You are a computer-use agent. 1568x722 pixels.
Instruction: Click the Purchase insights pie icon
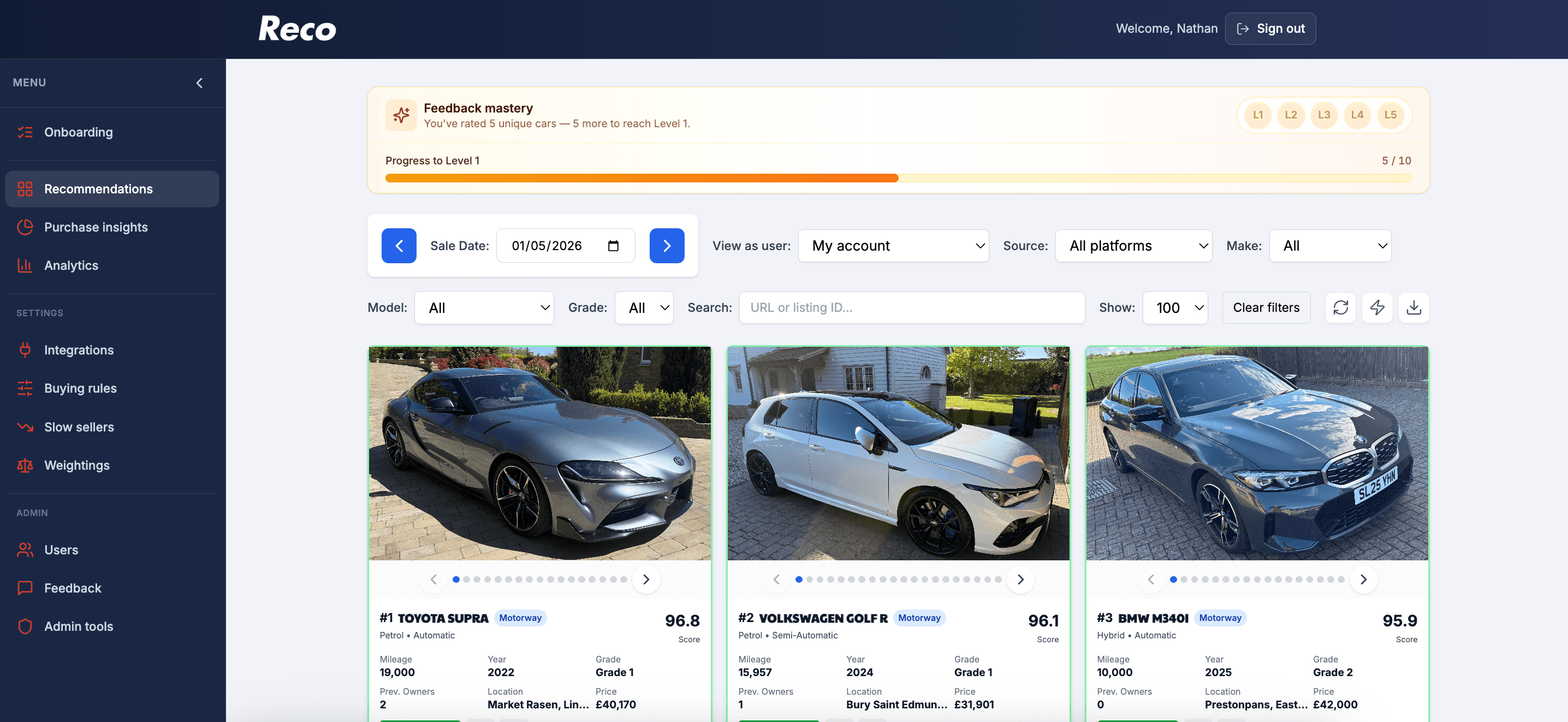tap(25, 227)
